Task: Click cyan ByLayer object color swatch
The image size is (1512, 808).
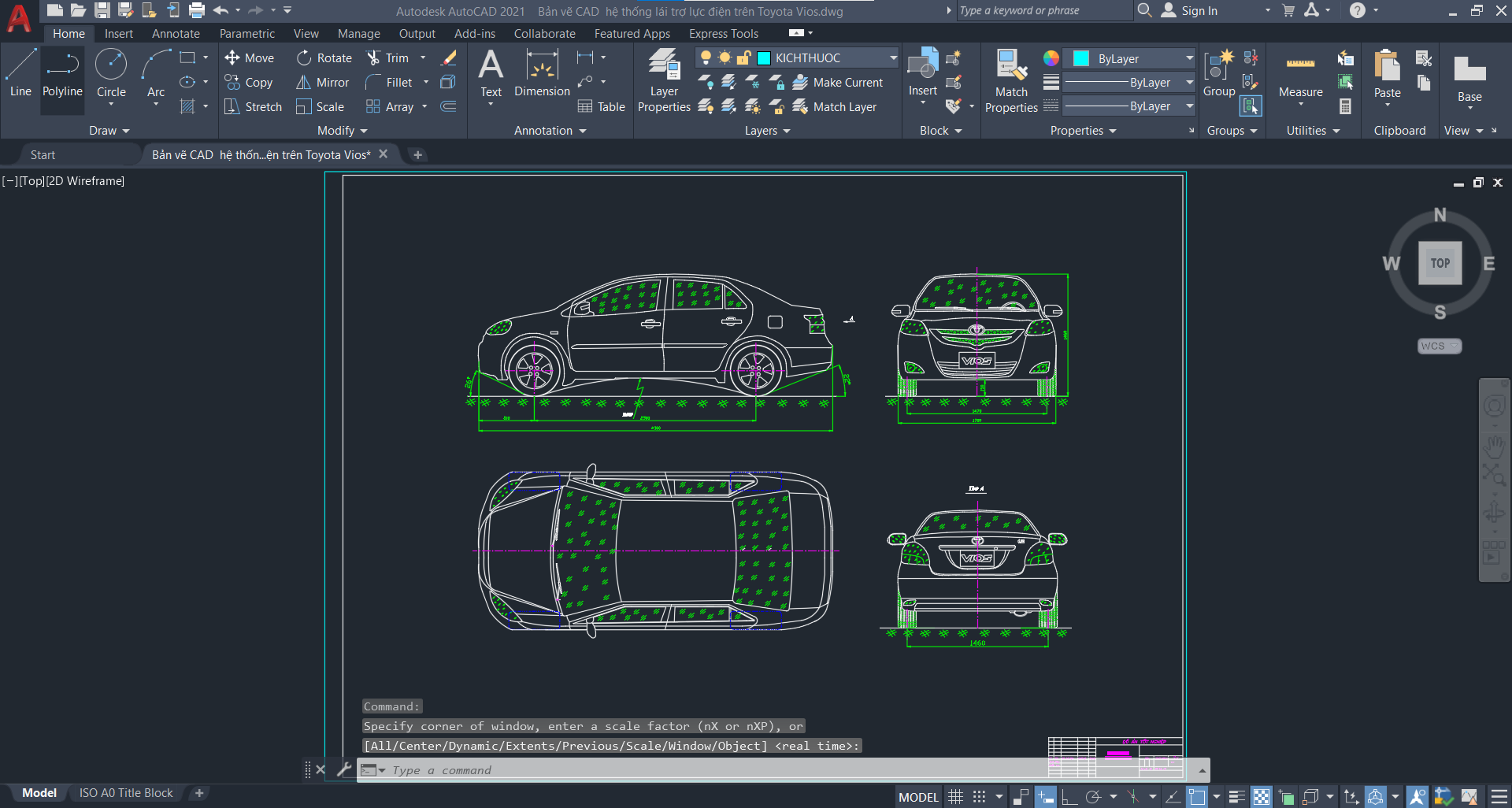Action: 1081,58
